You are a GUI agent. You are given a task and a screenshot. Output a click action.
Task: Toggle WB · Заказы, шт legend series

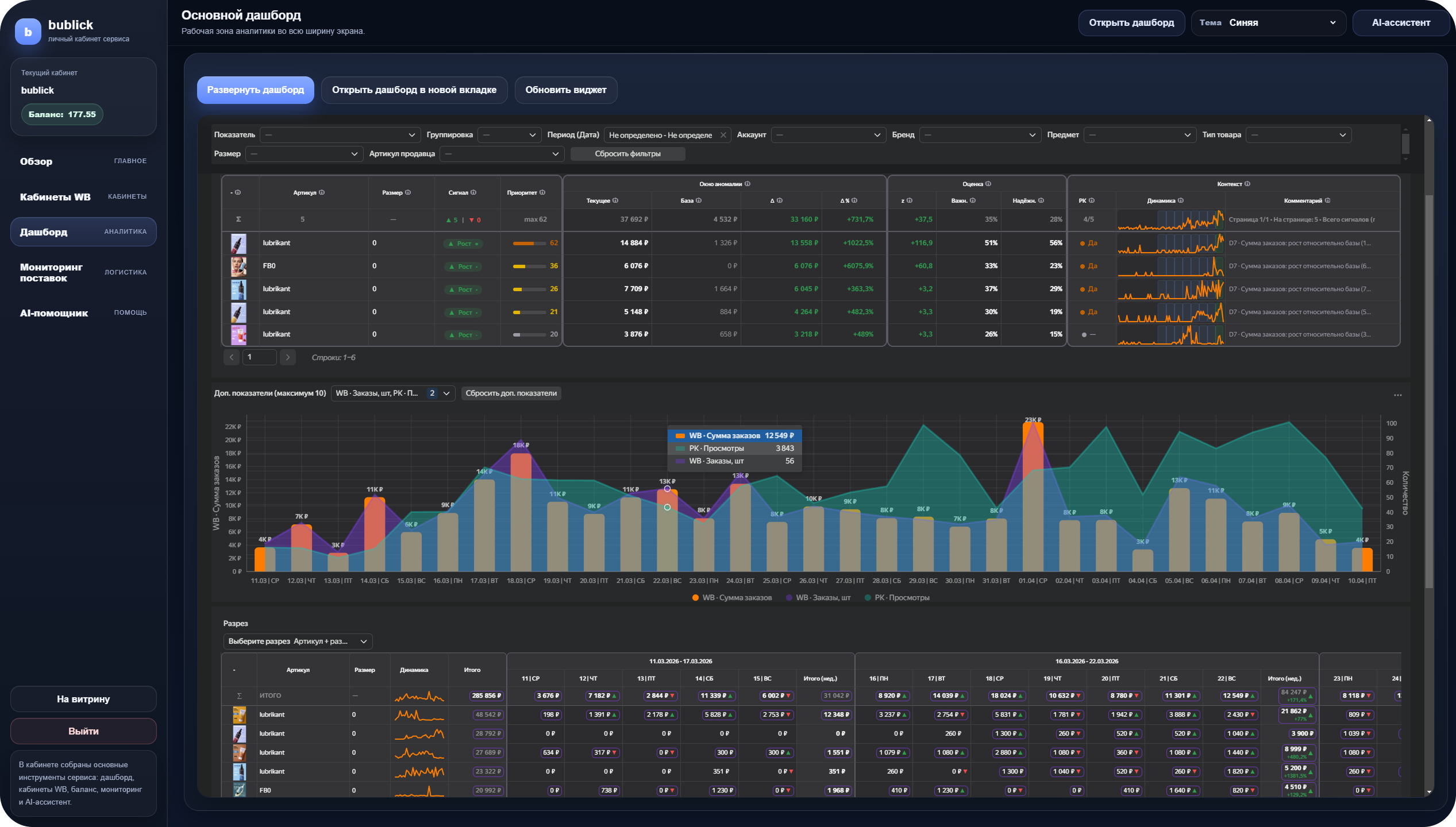point(817,598)
